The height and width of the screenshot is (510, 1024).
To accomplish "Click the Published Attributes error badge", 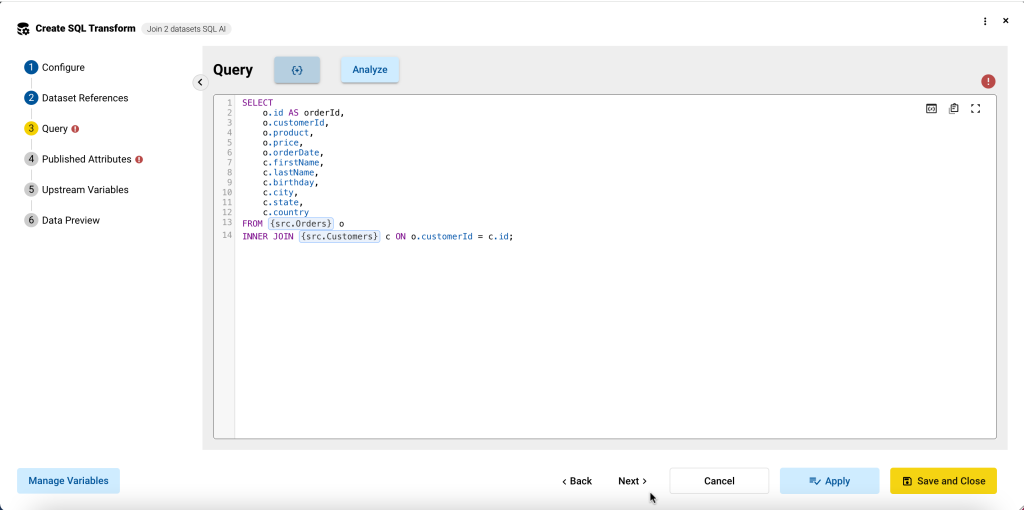I will pos(139,159).
